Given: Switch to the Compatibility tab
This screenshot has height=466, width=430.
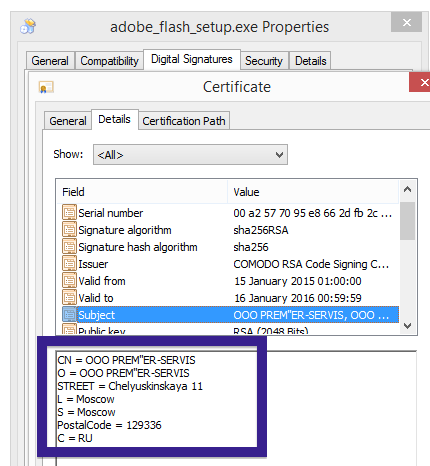Looking at the screenshot, I should point(109,61).
